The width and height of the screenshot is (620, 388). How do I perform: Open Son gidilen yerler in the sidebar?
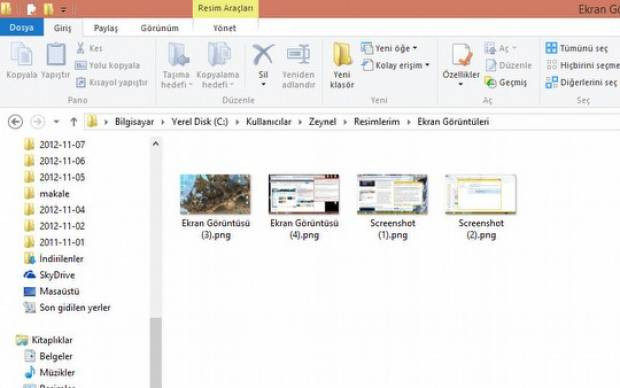67,307
